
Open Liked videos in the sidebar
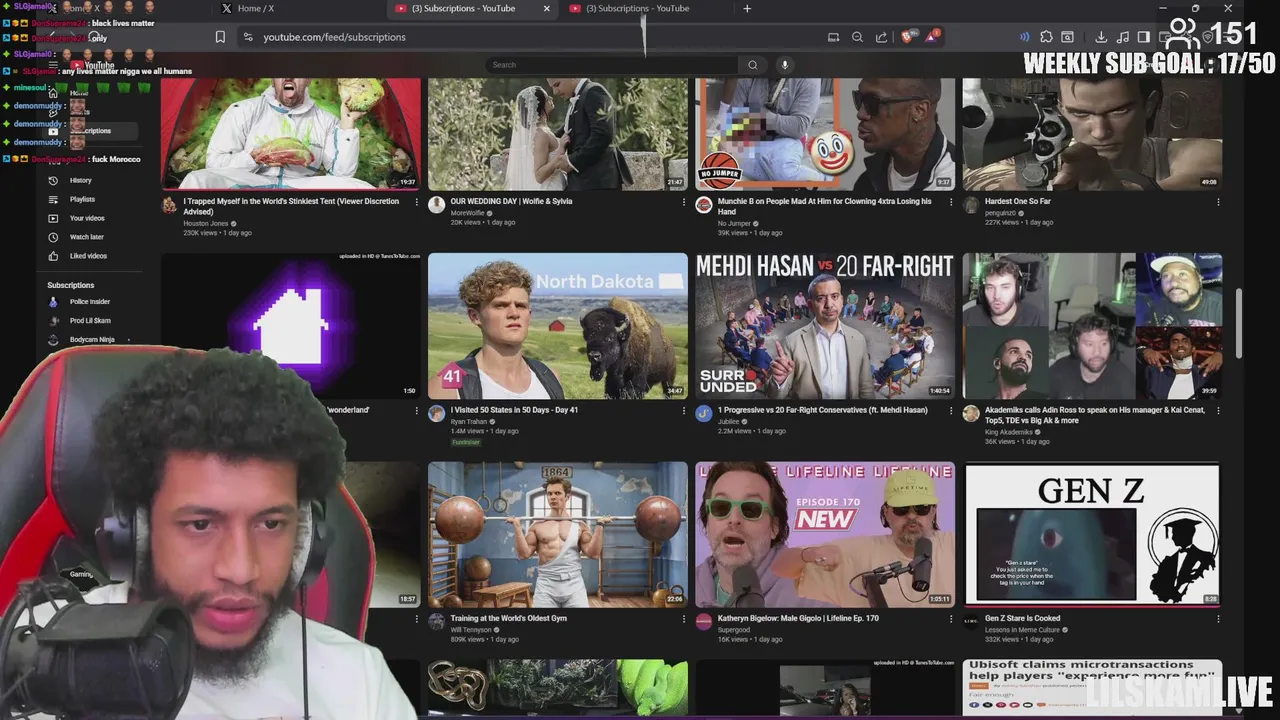(88, 256)
